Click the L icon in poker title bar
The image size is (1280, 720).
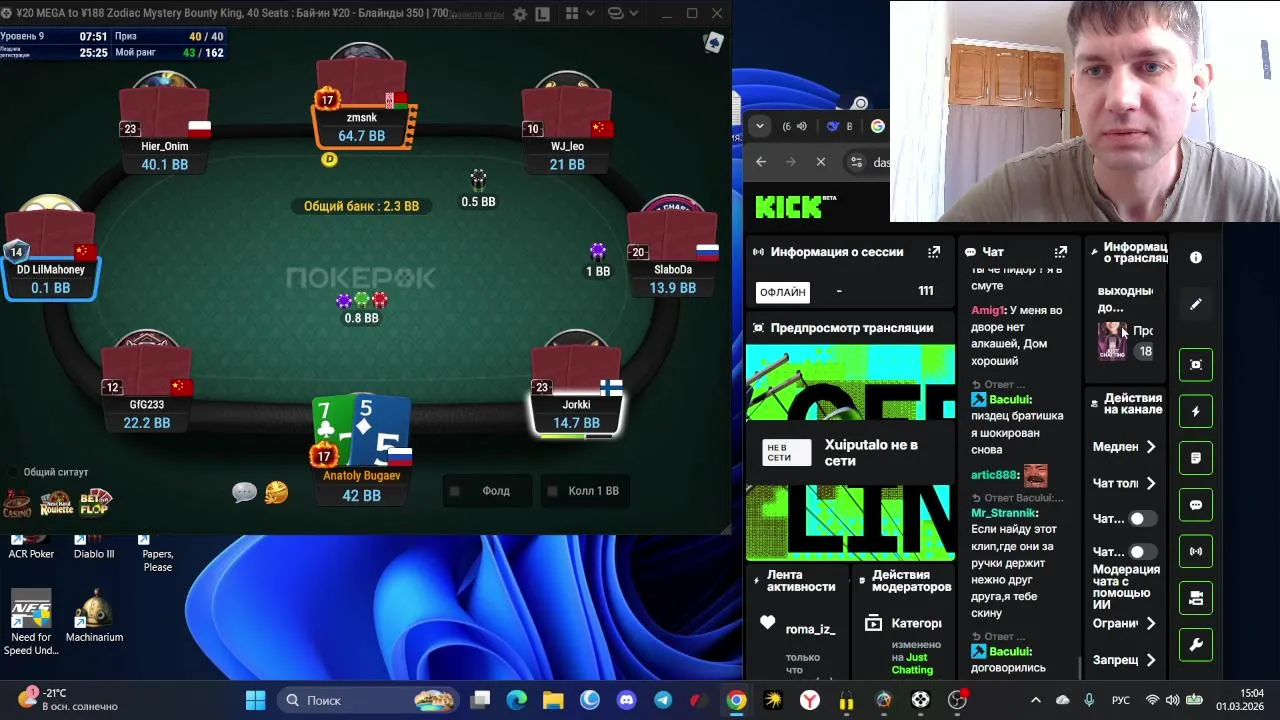click(x=542, y=14)
